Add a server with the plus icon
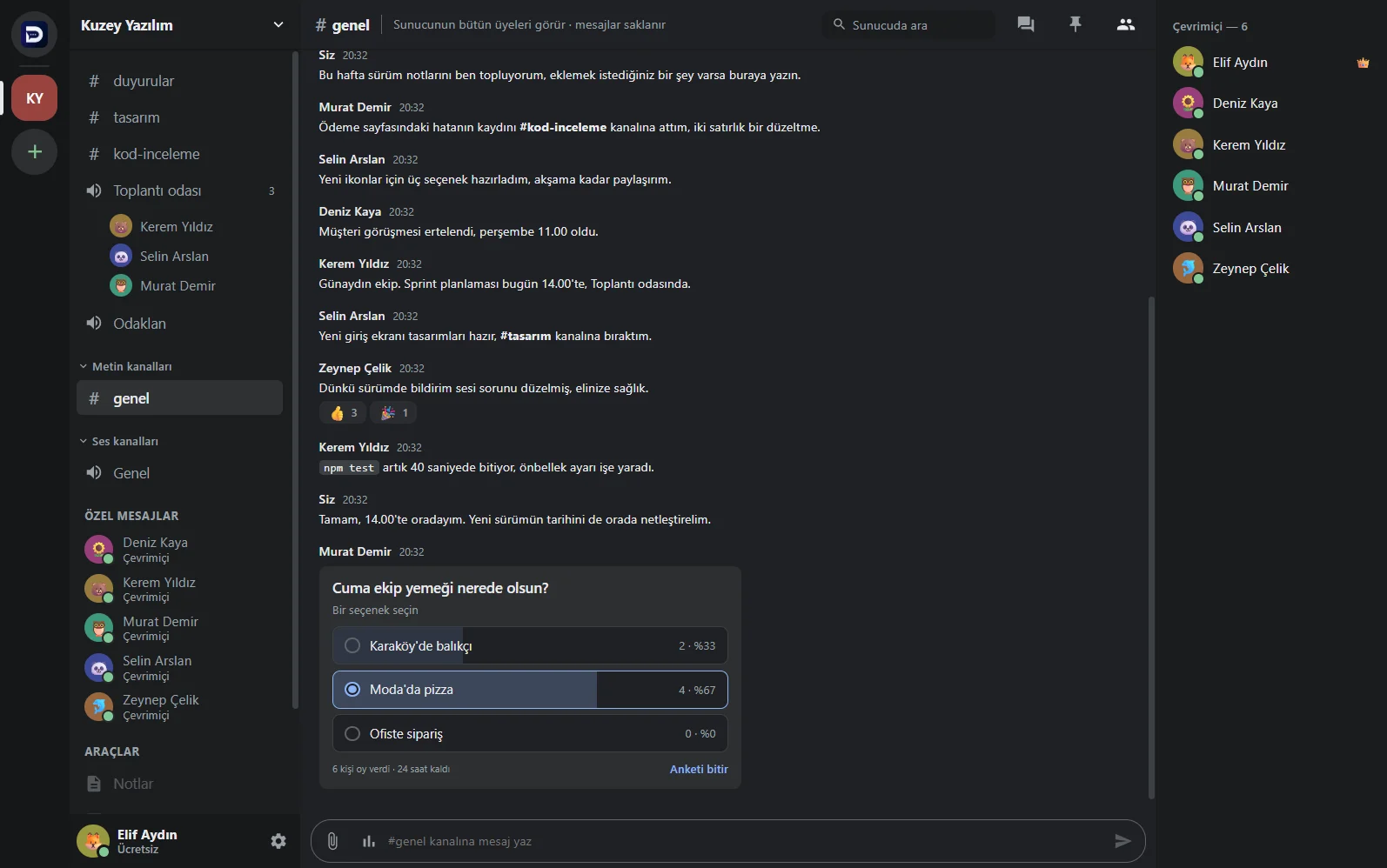1387x868 pixels. (35, 152)
